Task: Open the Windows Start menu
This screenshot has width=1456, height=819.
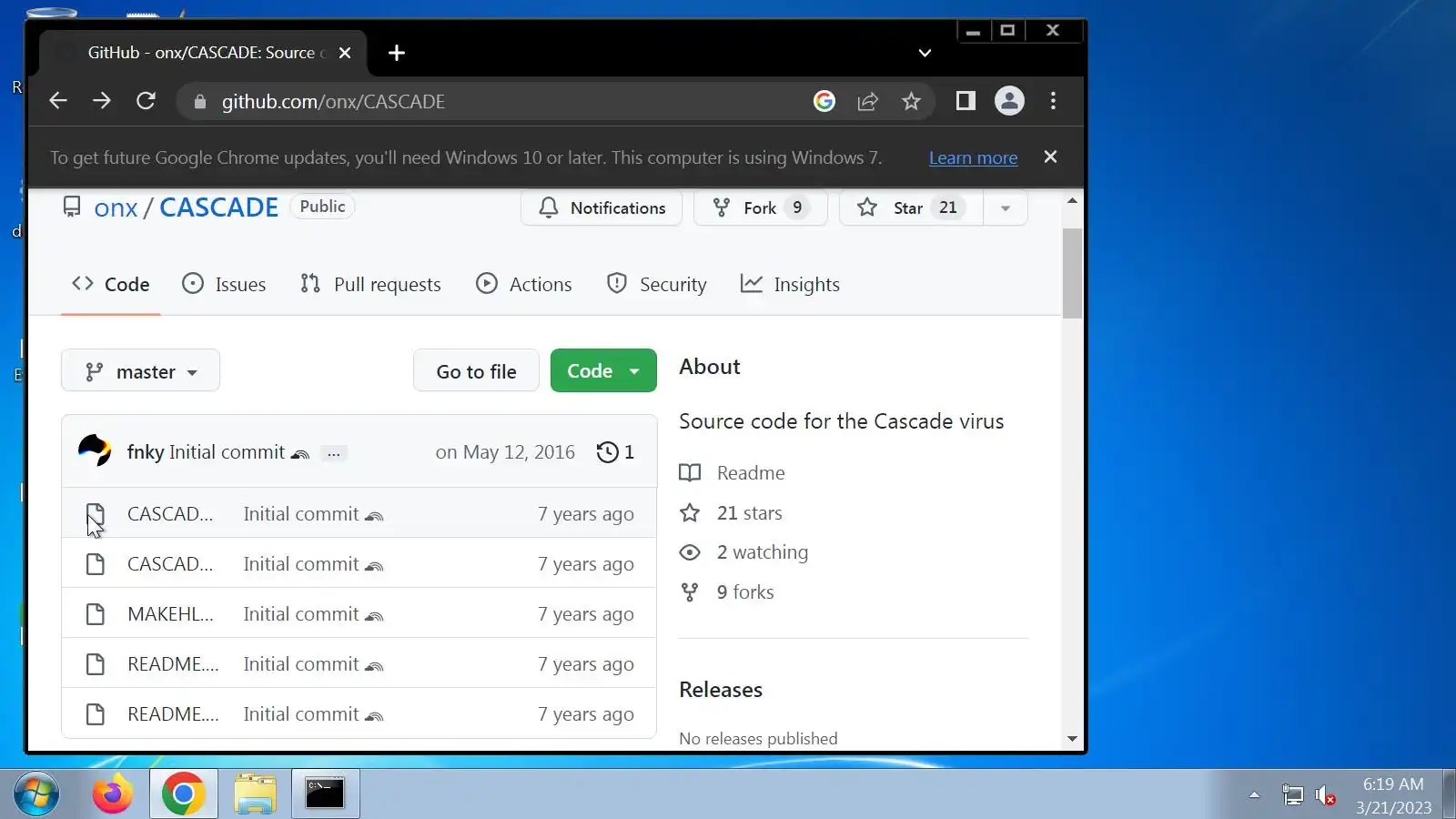Action: pyautogui.click(x=35, y=794)
